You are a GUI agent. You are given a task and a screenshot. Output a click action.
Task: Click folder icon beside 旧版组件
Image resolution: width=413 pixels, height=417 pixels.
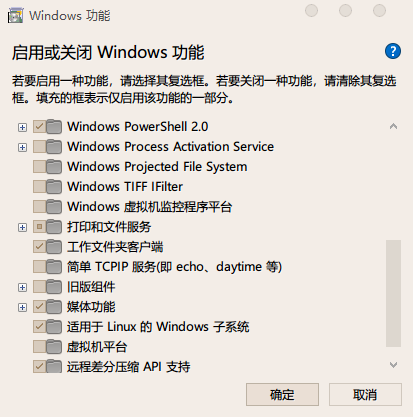[54, 287]
